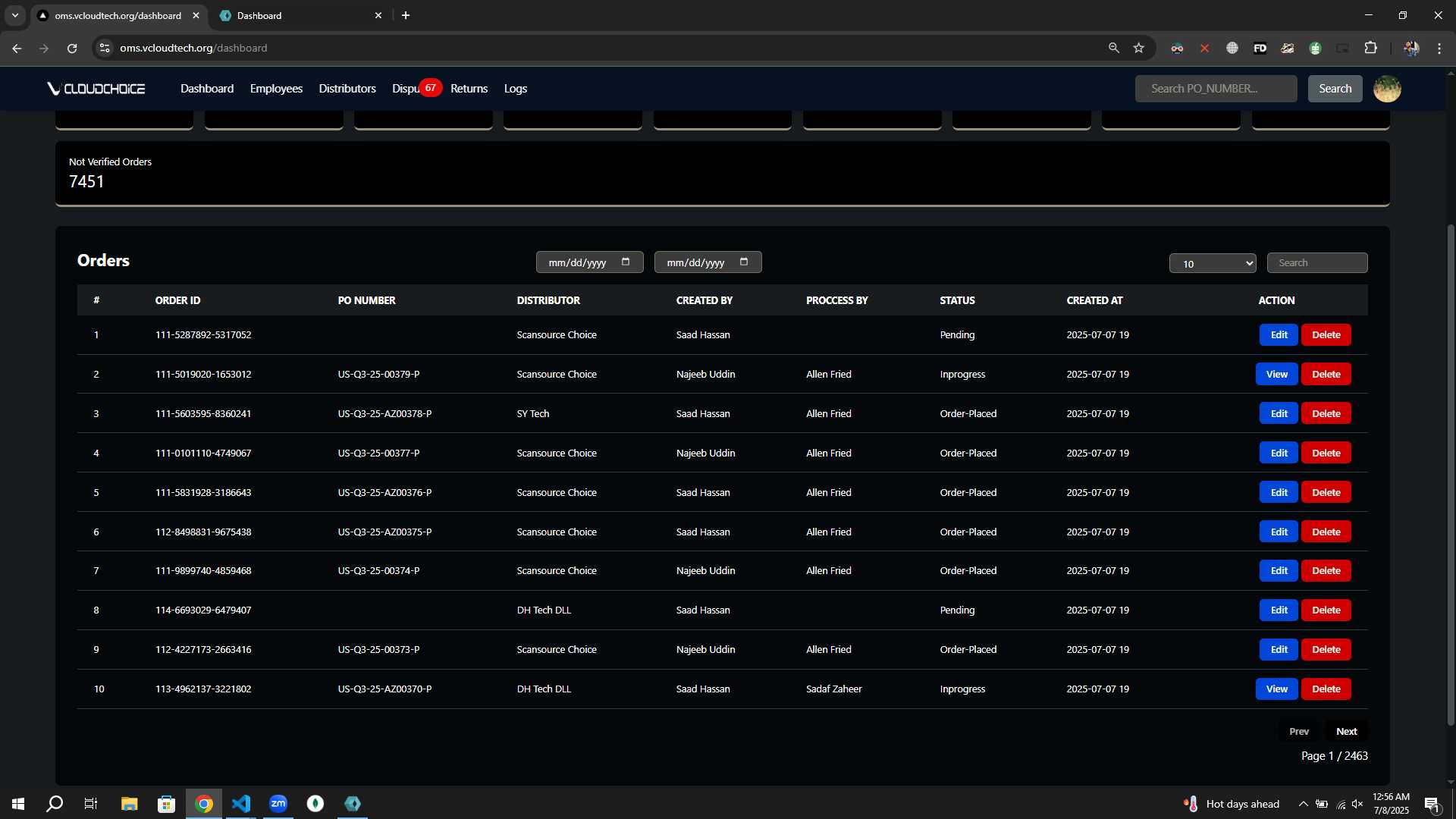Screen dimensions: 1456x819
Task: Open Visual Studio Code from taskbar
Action: tap(241, 804)
